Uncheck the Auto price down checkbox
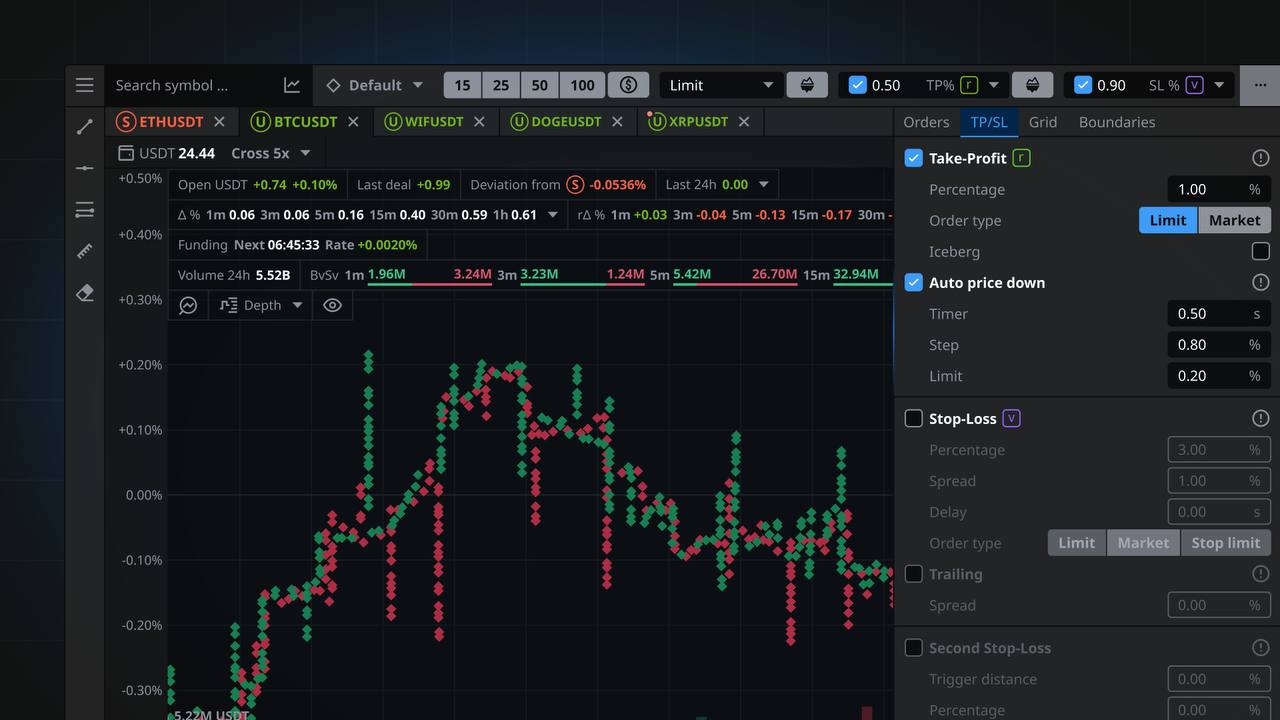This screenshot has height=720, width=1280. point(913,283)
